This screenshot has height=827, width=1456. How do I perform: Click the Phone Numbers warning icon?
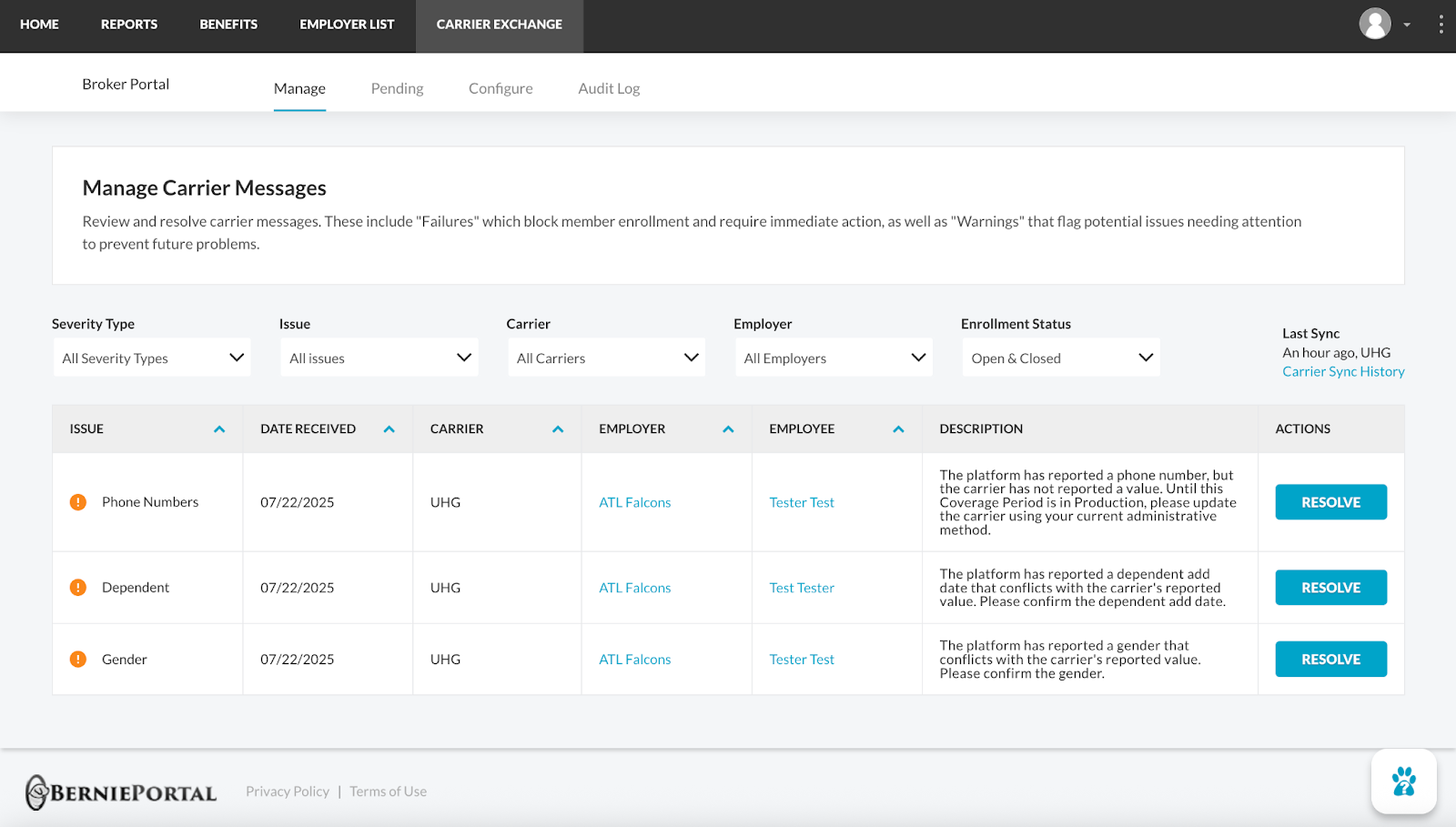(78, 502)
